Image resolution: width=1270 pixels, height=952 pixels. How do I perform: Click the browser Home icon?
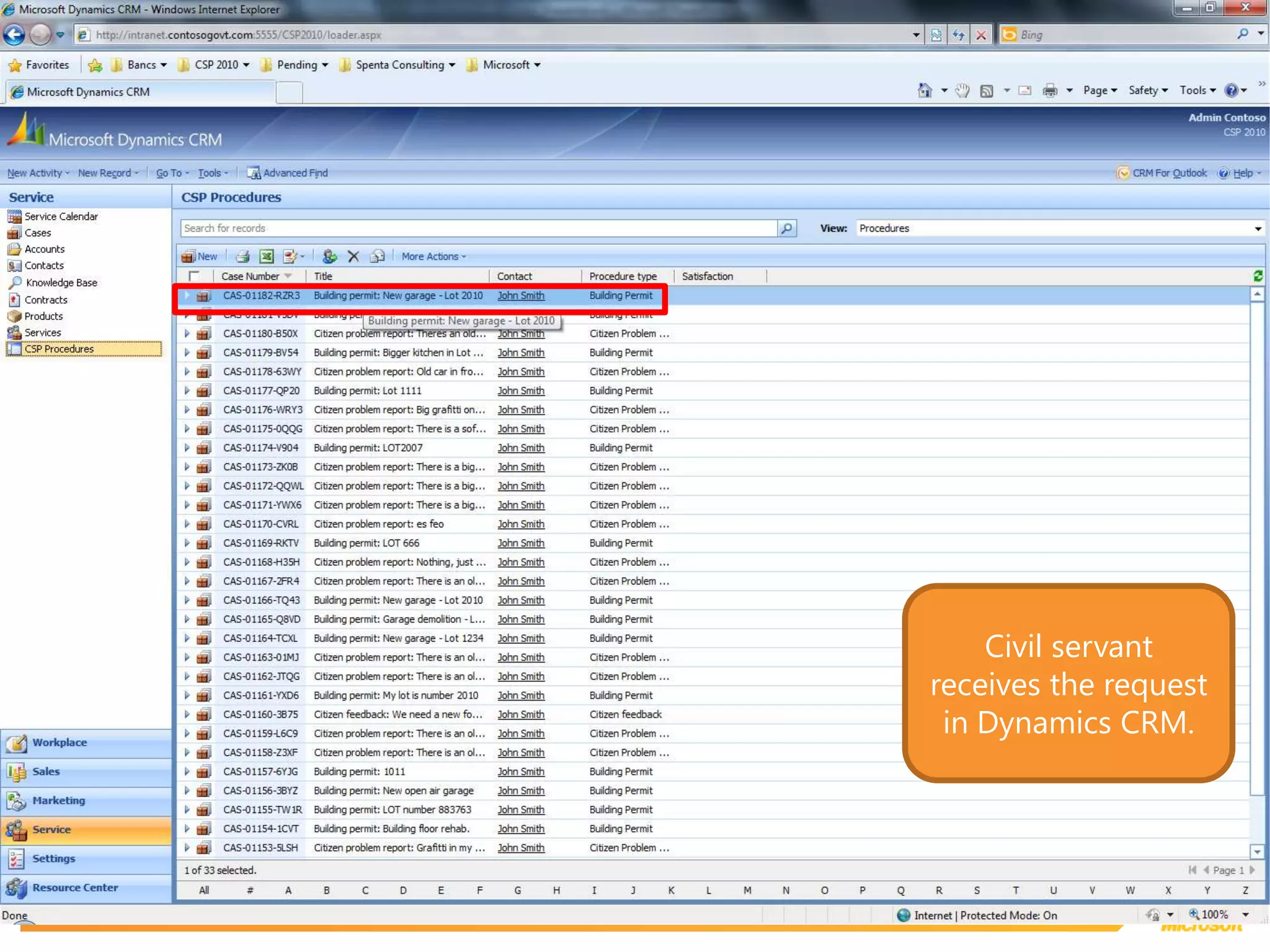pyautogui.click(x=925, y=90)
